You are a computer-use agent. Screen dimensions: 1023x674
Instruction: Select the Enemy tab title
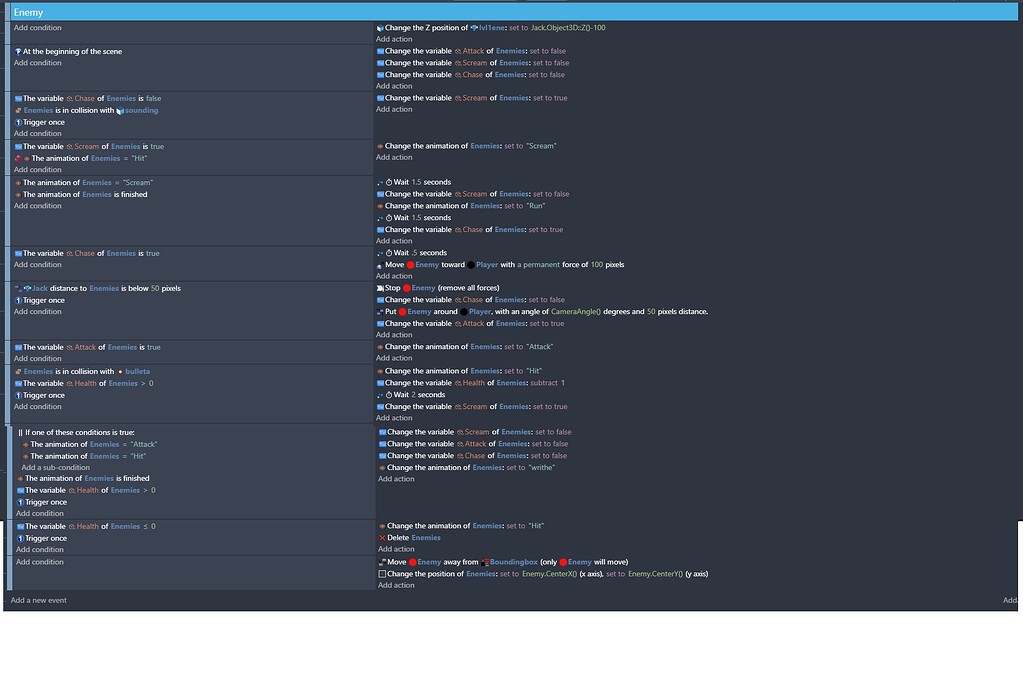pyautogui.click(x=28, y=10)
